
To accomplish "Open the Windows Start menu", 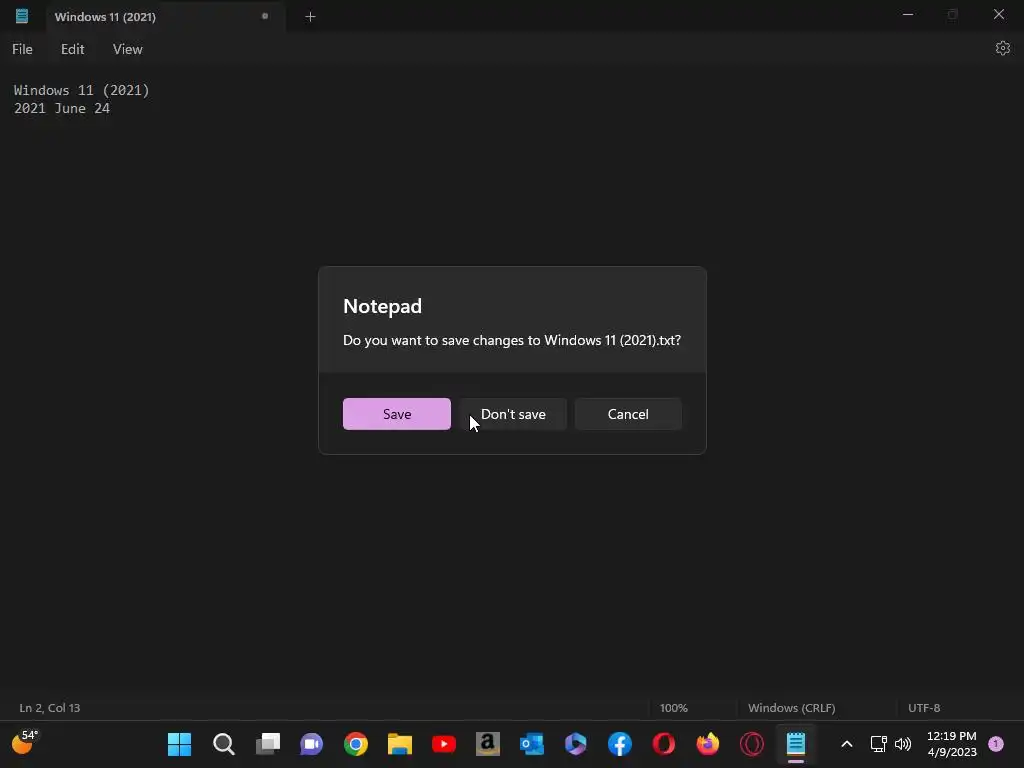I will coord(180,744).
